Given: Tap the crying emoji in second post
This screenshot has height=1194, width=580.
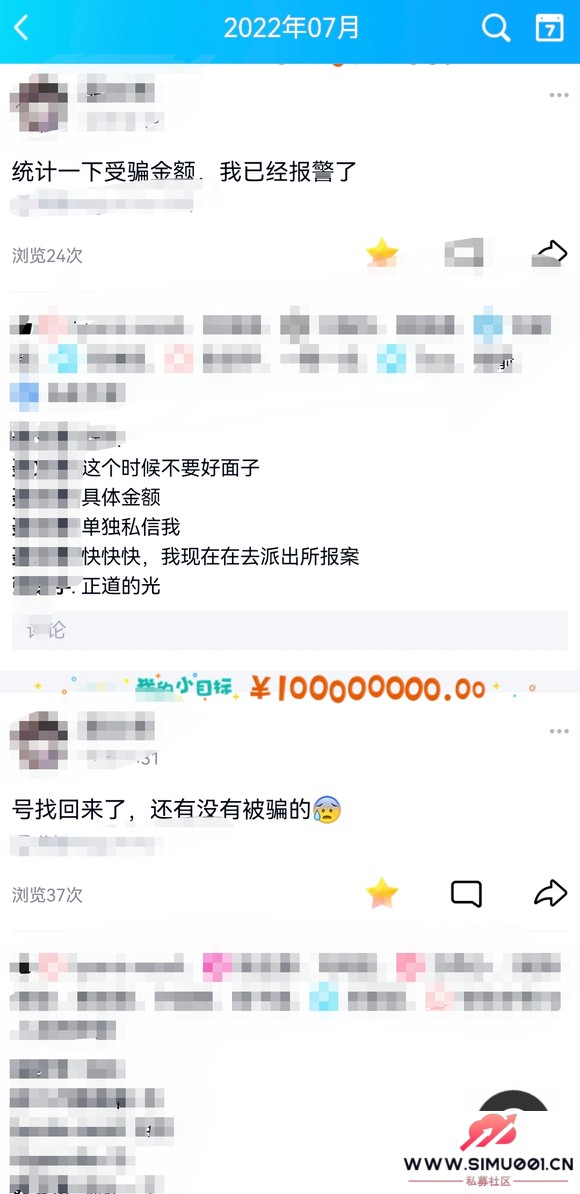Looking at the screenshot, I should [327, 809].
